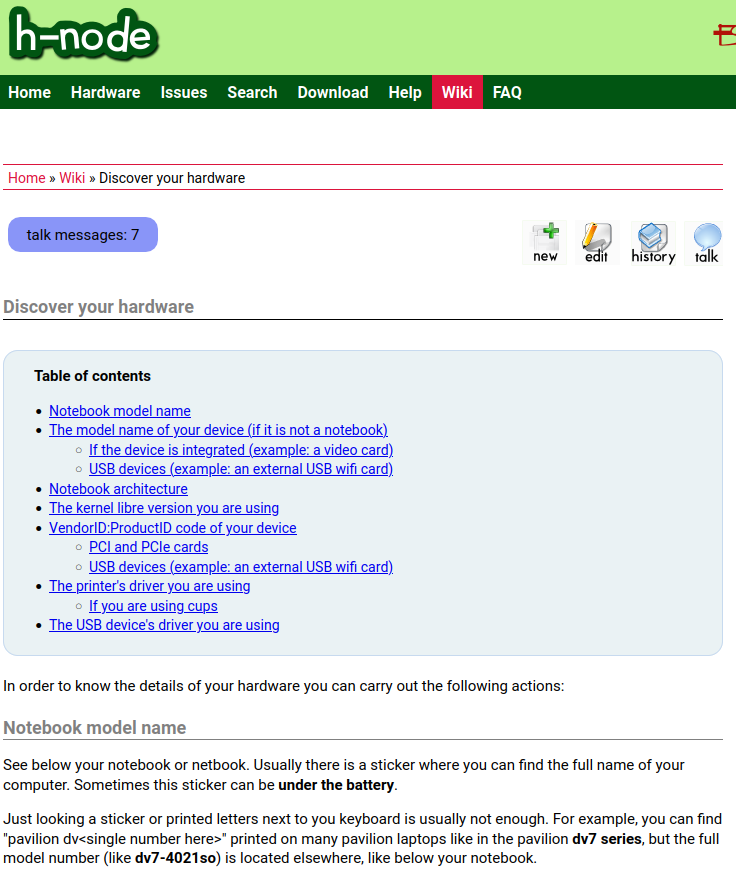Go to Home in navigation bar
736x872 pixels.
point(29,92)
